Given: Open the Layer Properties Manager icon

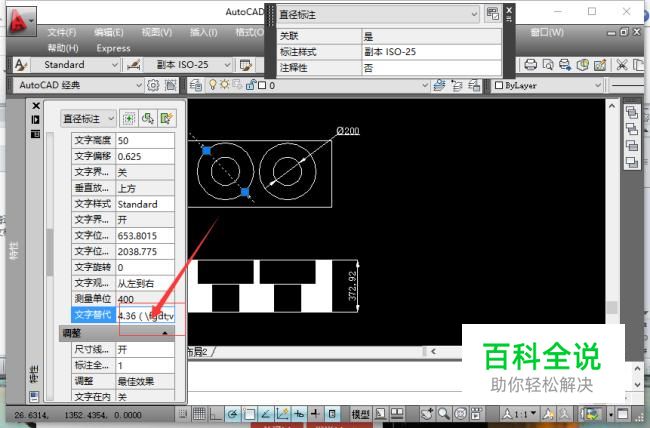Looking at the screenshot, I should coord(196,85).
